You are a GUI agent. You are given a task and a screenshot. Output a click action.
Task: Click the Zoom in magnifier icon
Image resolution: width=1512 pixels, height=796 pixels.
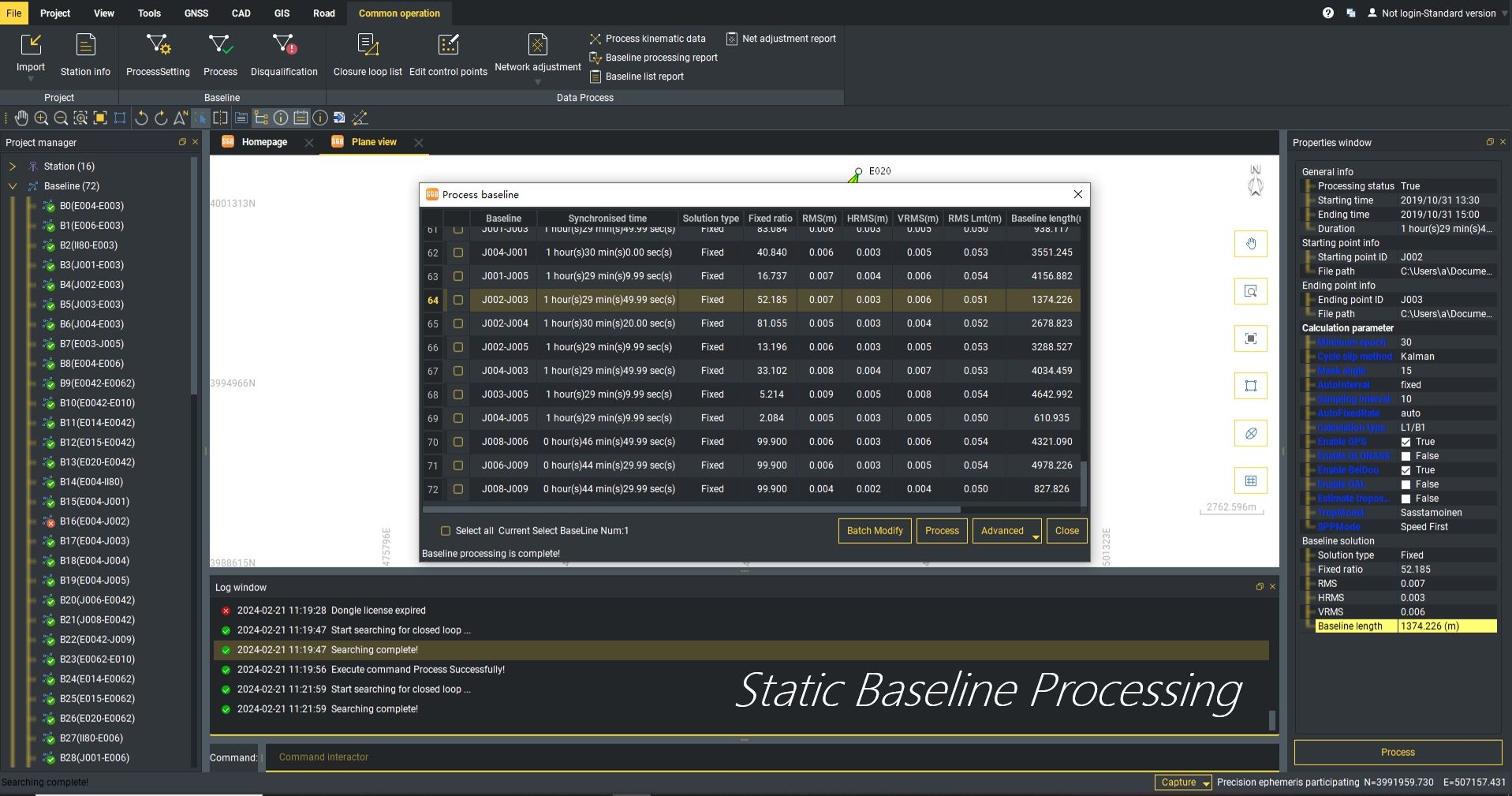[x=41, y=118]
